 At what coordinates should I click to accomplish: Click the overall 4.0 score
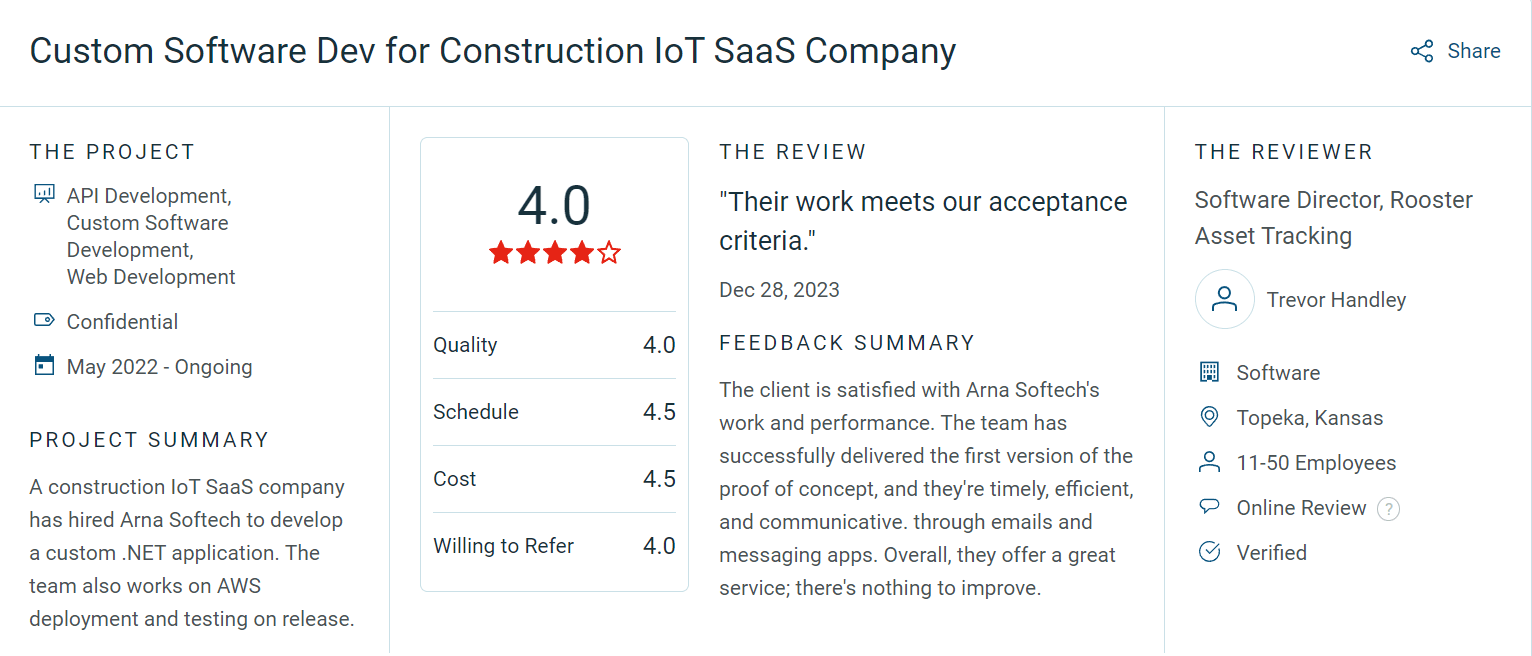[x=554, y=206]
